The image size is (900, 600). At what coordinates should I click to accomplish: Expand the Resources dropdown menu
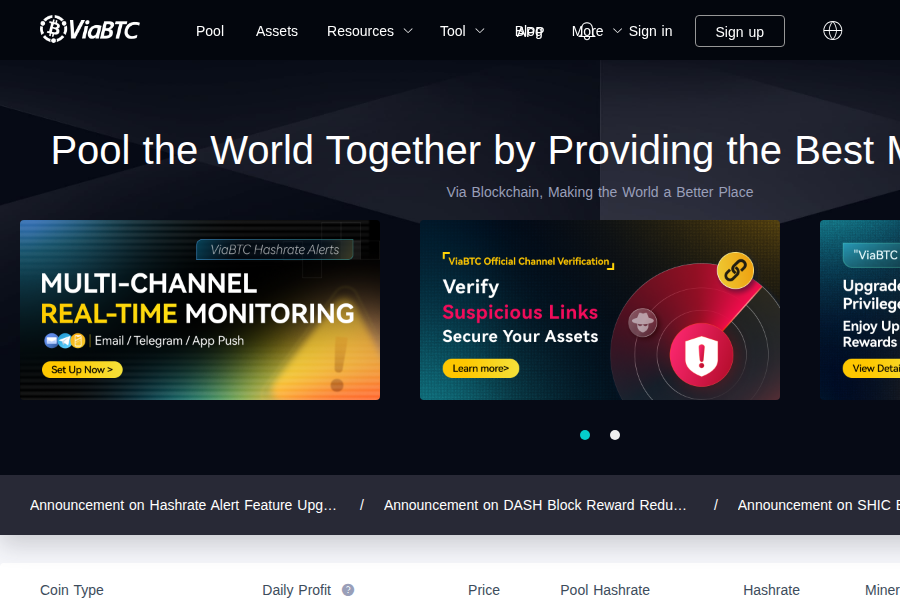click(369, 31)
